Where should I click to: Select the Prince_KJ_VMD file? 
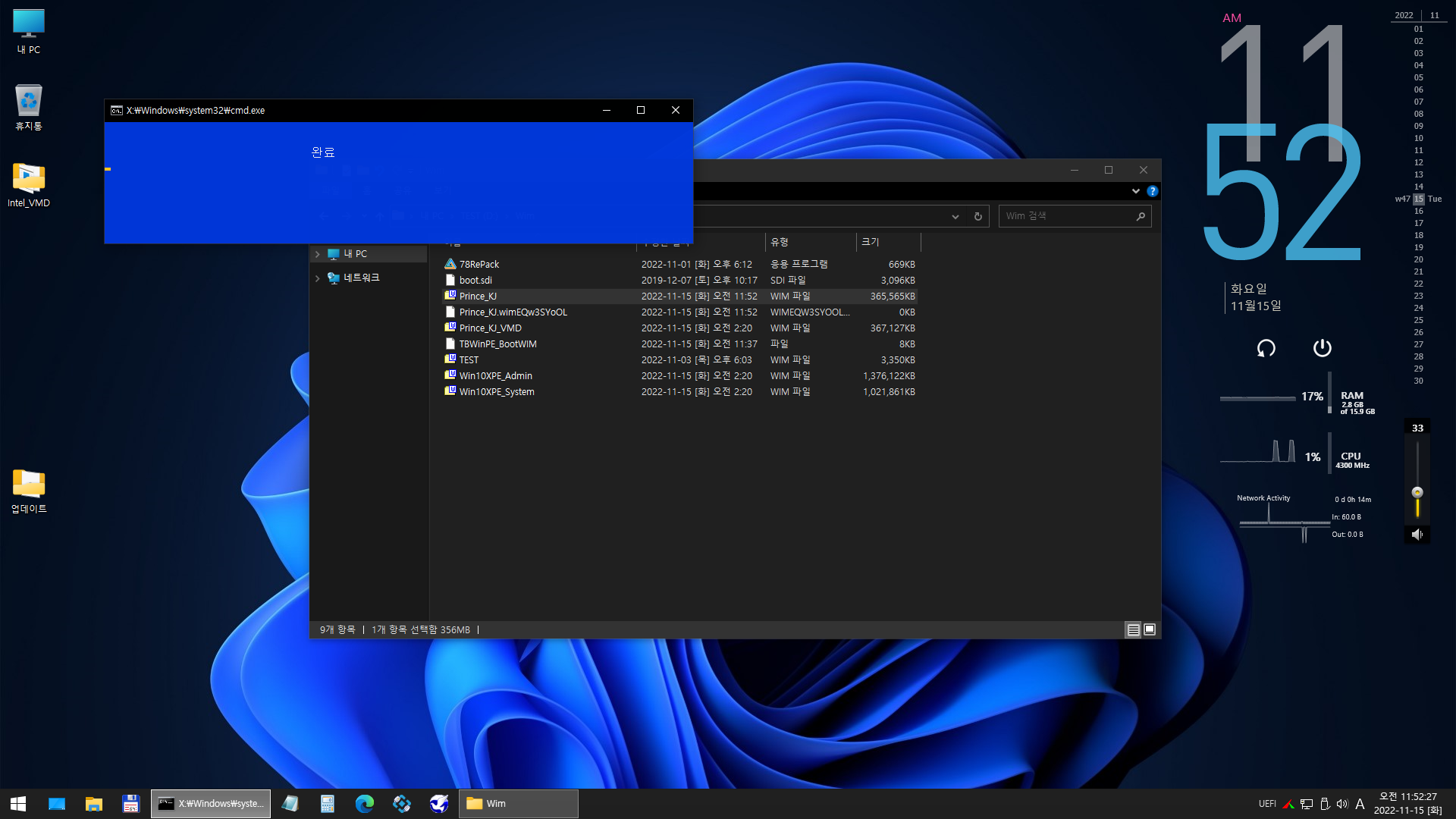pos(490,328)
